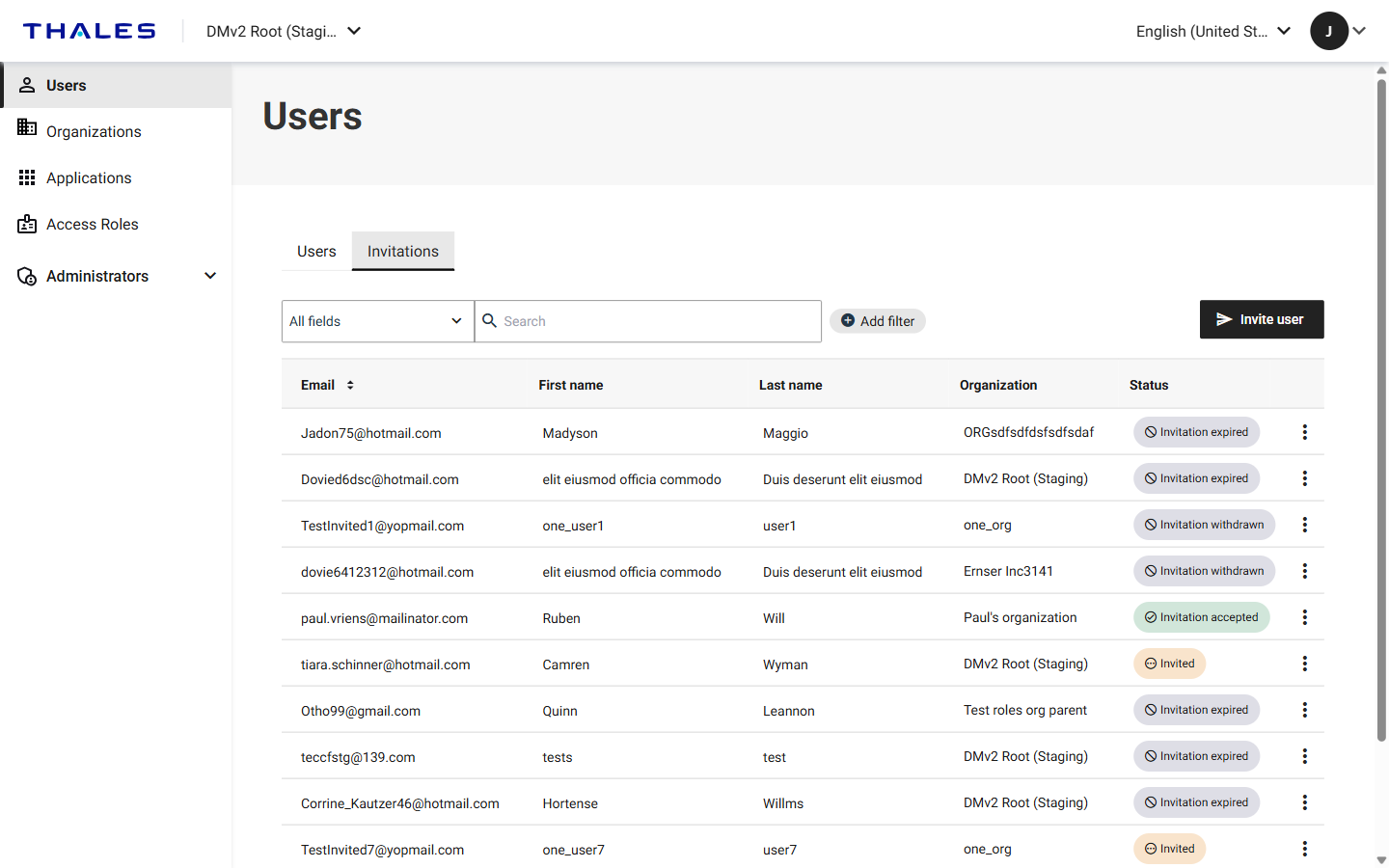Click the Add filter button

[878, 321]
